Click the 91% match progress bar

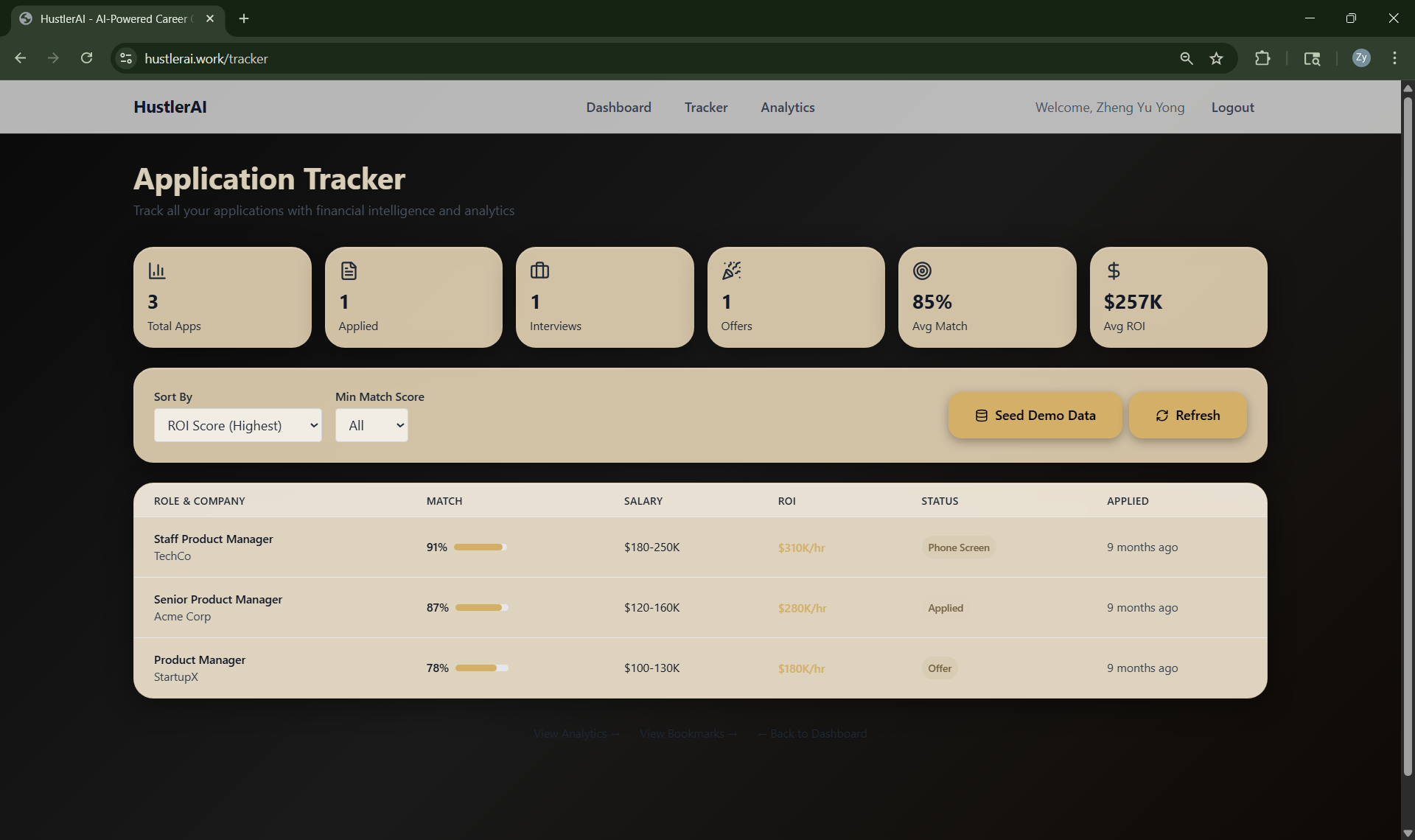(x=480, y=547)
